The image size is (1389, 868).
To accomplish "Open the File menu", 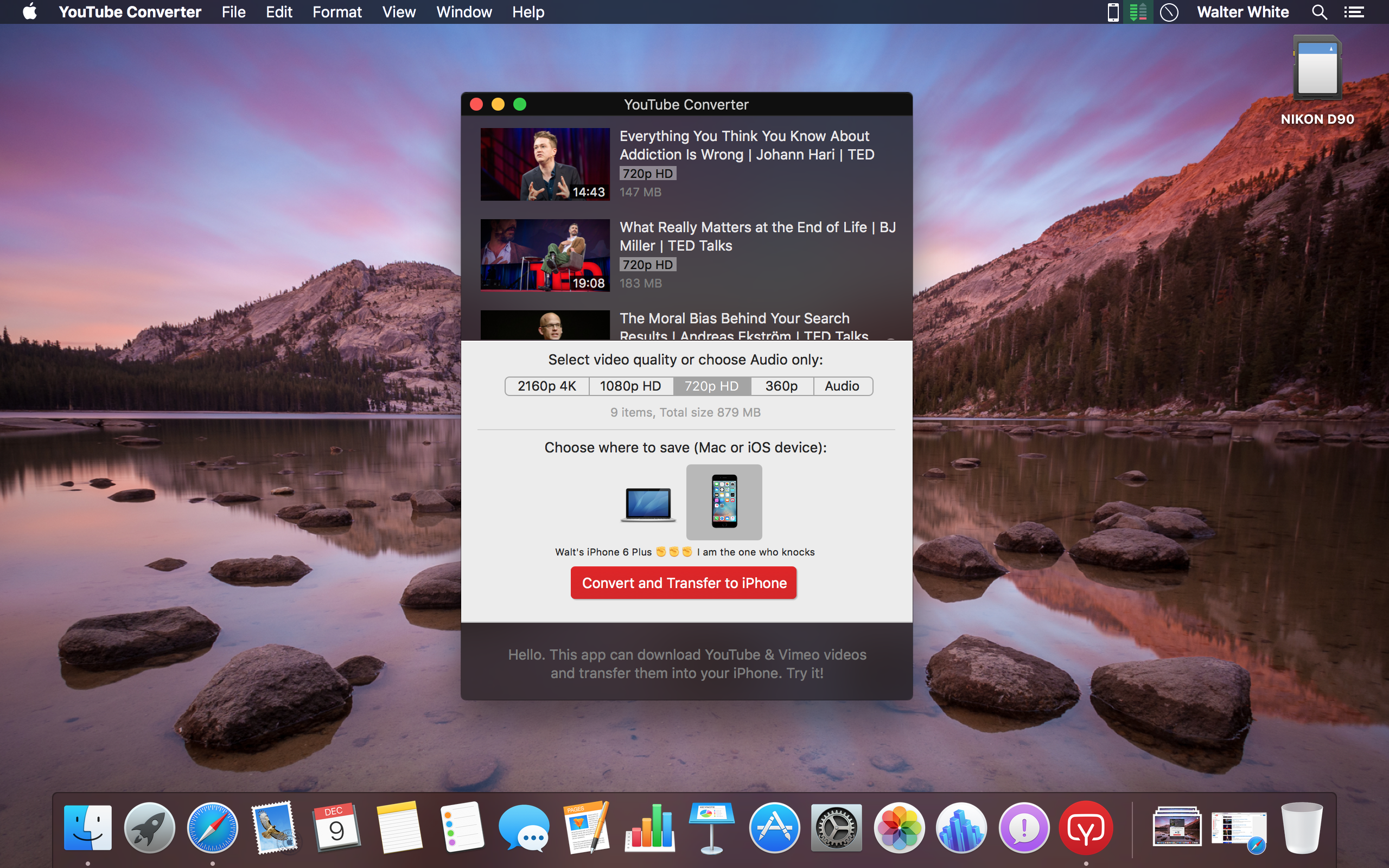I will pyautogui.click(x=233, y=12).
